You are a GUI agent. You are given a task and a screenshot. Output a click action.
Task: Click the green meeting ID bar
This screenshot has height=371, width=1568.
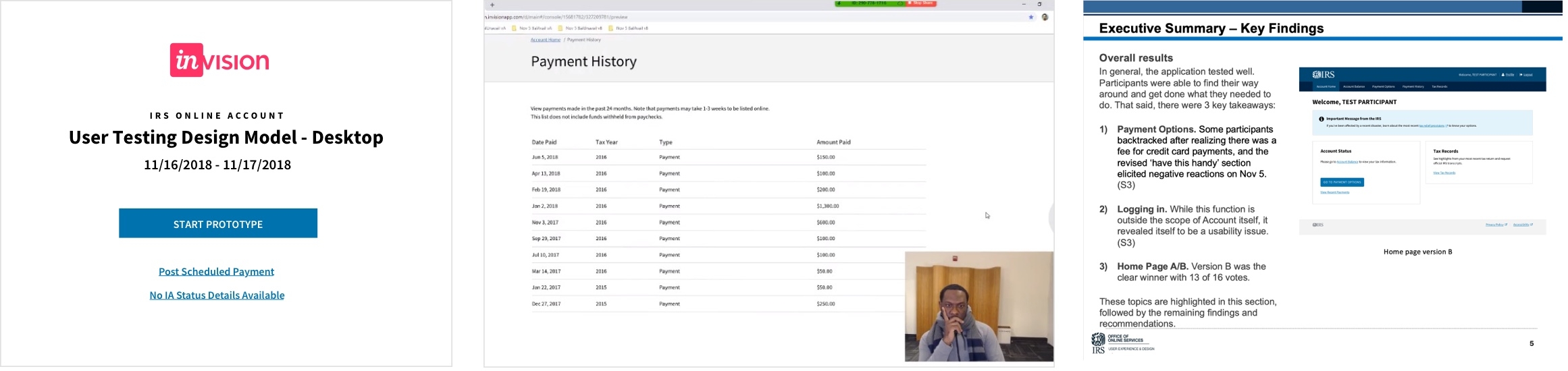870,3
